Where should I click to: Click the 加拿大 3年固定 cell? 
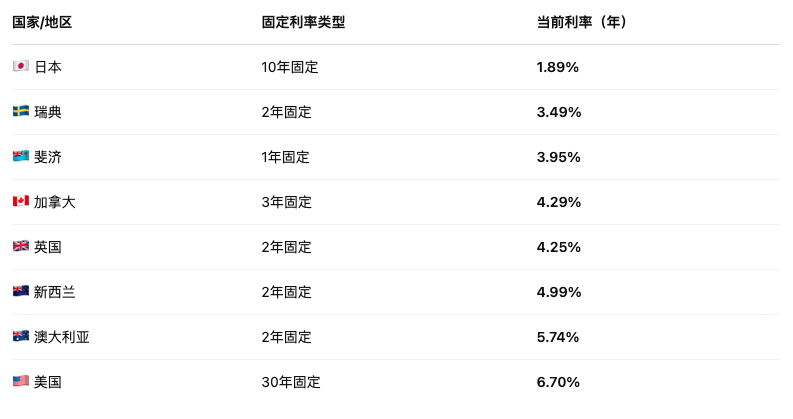coord(287,202)
